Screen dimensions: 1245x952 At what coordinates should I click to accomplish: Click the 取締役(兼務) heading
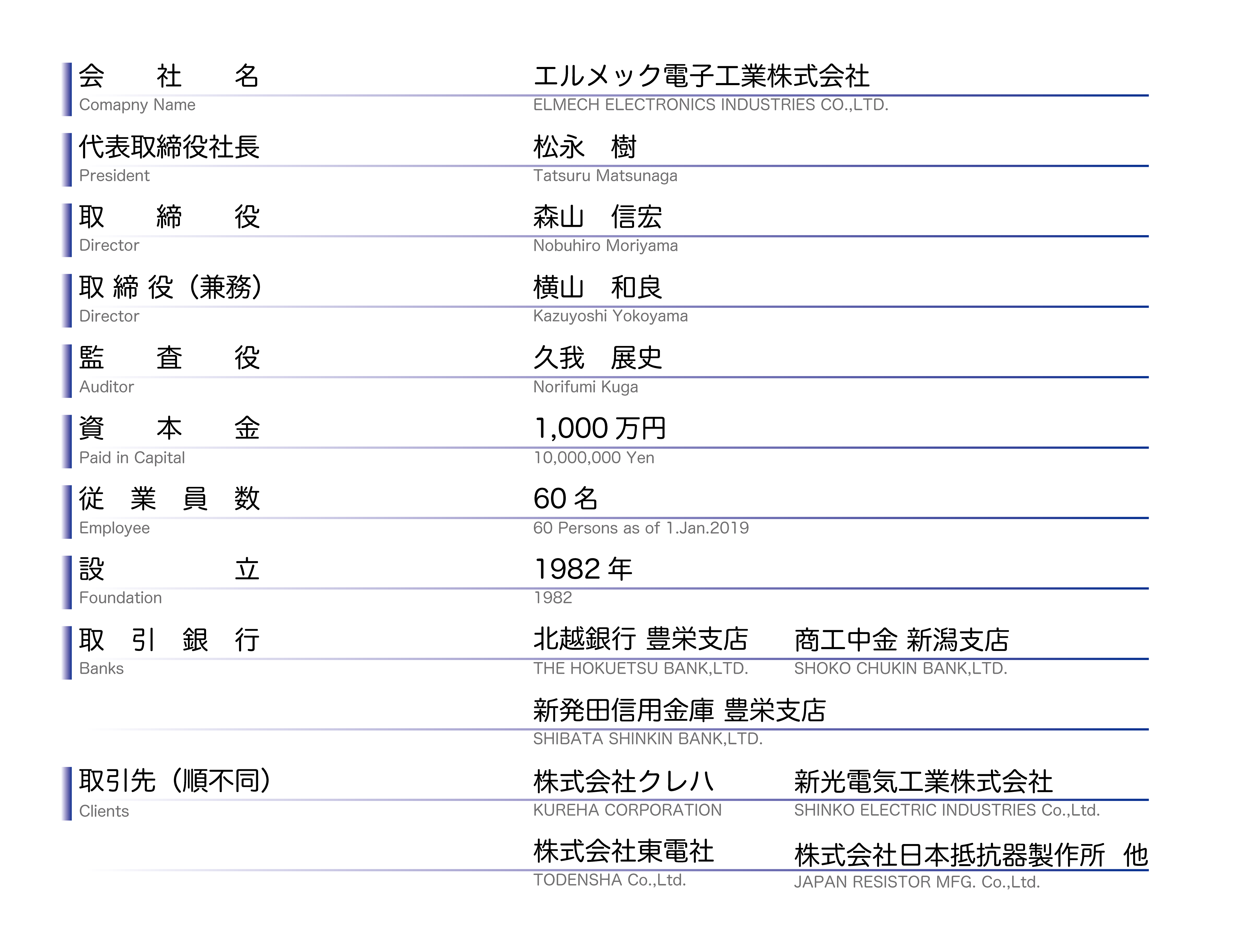click(x=171, y=287)
